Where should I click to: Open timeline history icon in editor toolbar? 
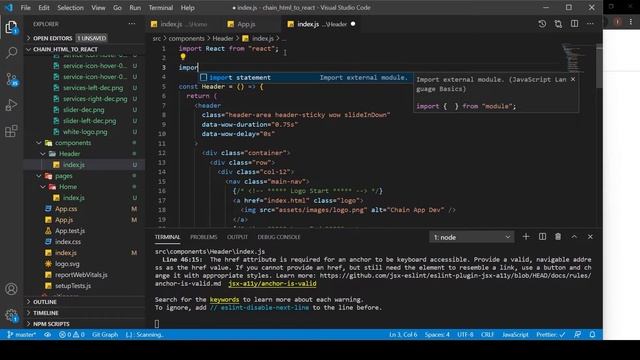tap(542, 24)
